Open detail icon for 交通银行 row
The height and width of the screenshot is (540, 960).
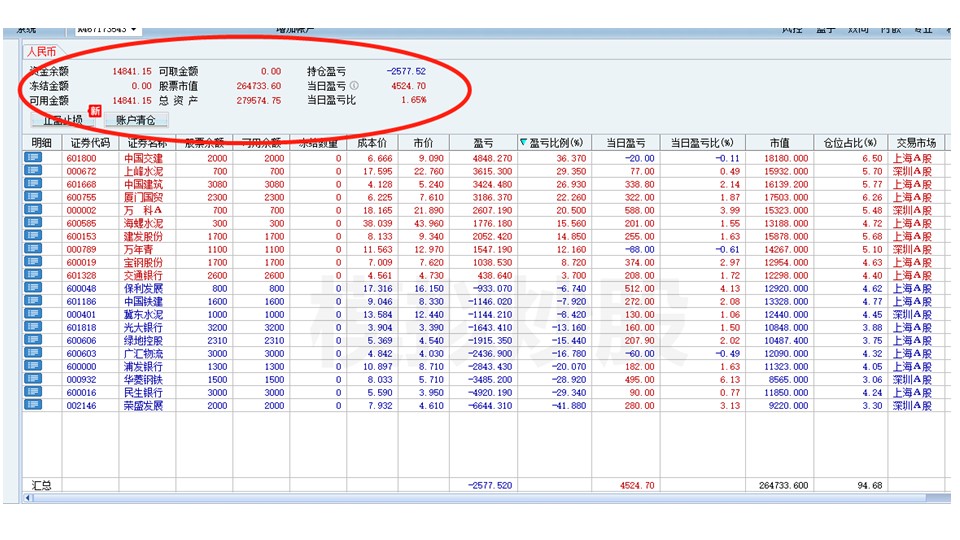pos(33,275)
